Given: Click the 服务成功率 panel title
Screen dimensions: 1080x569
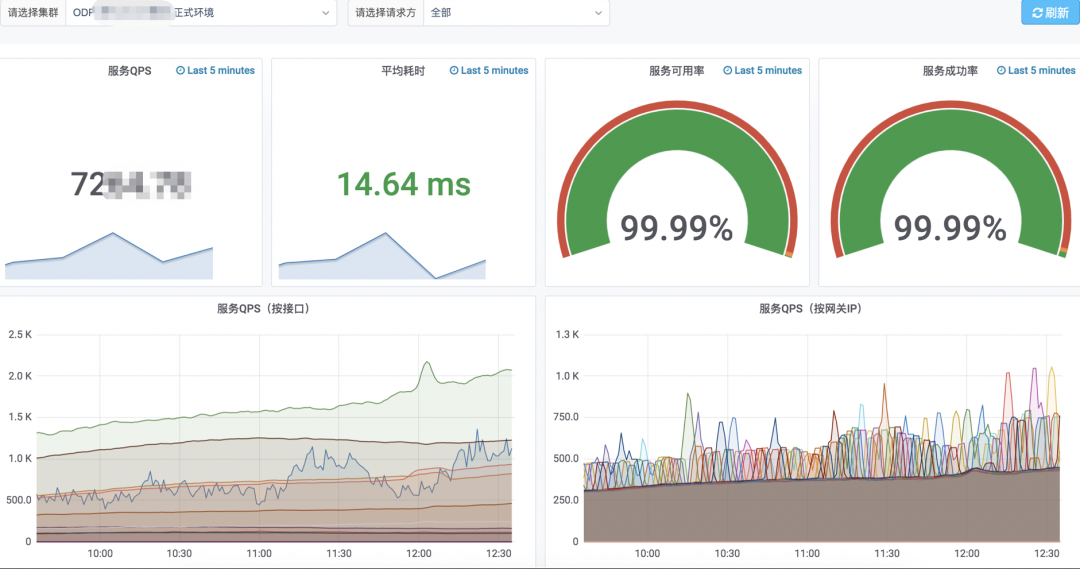Looking at the screenshot, I should coord(950,70).
